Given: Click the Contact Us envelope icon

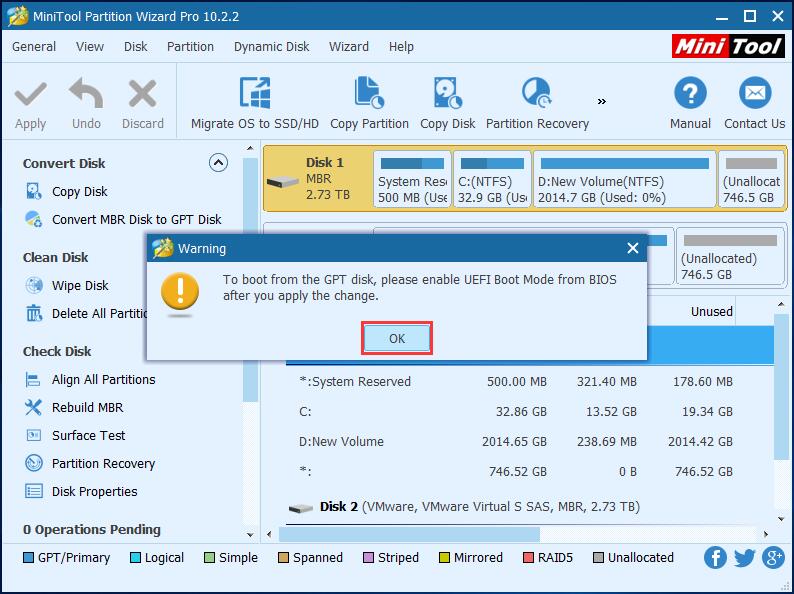Looking at the screenshot, I should click(755, 93).
